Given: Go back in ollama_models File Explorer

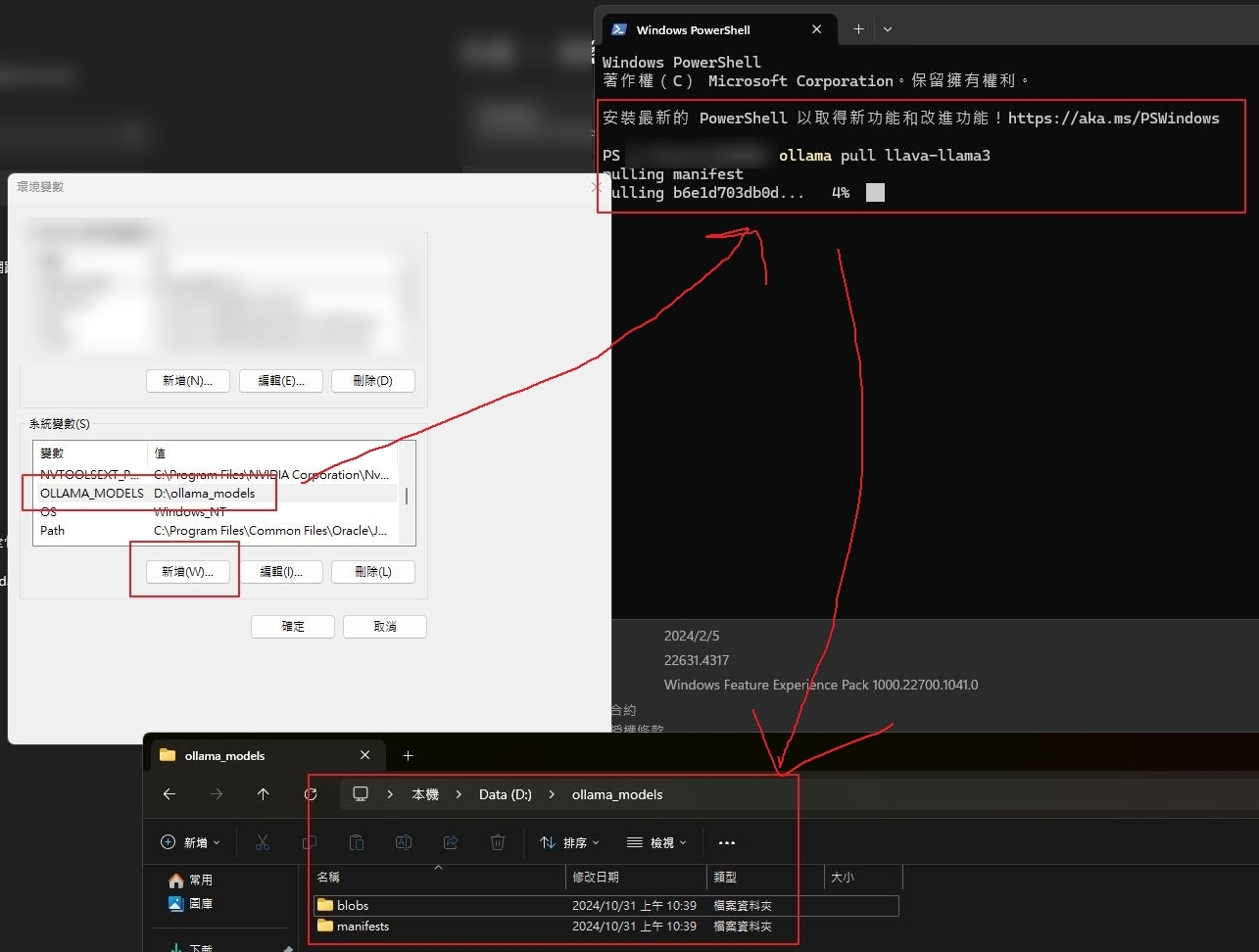Looking at the screenshot, I should pyautogui.click(x=169, y=794).
